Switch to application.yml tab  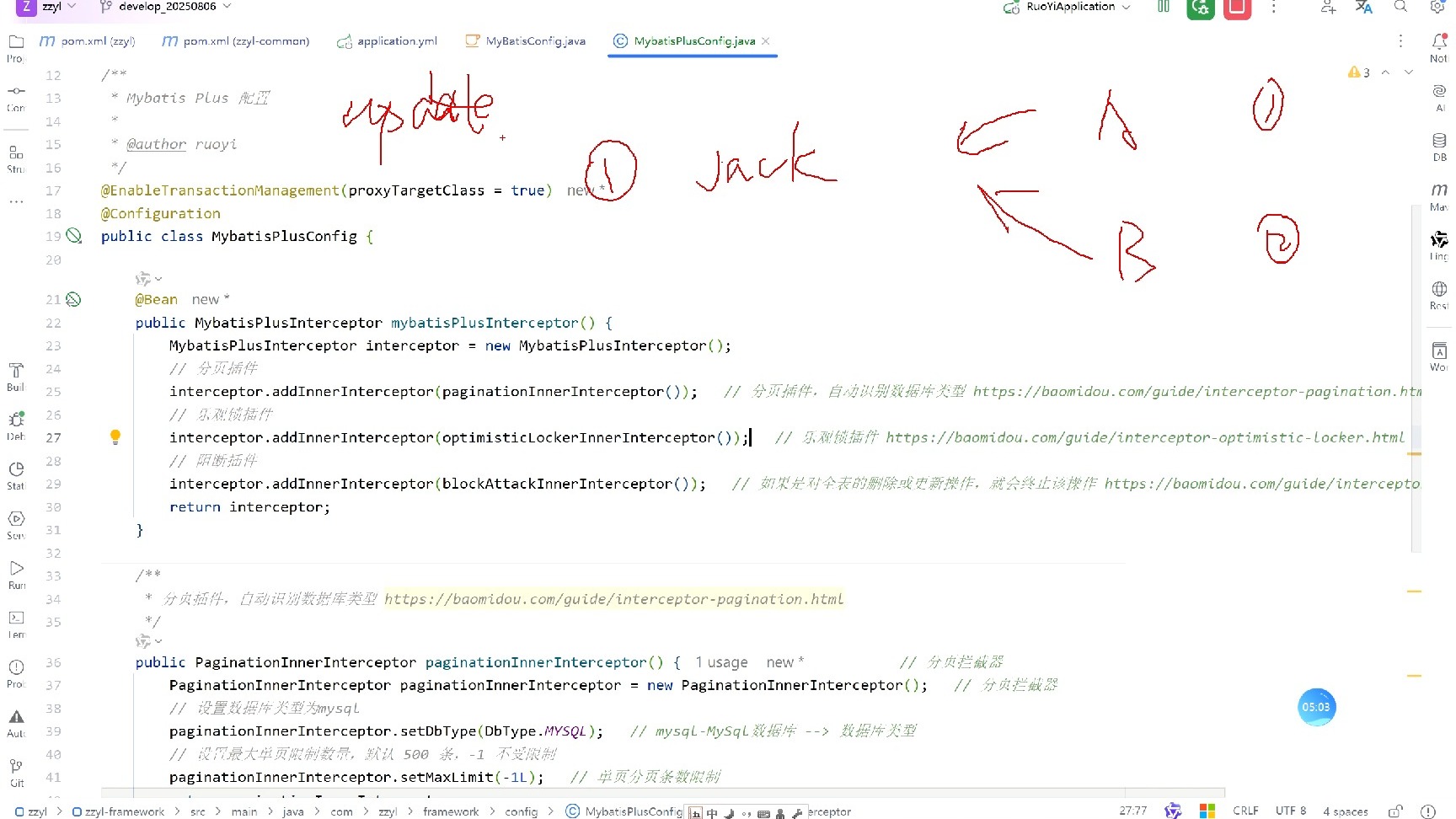(x=388, y=40)
